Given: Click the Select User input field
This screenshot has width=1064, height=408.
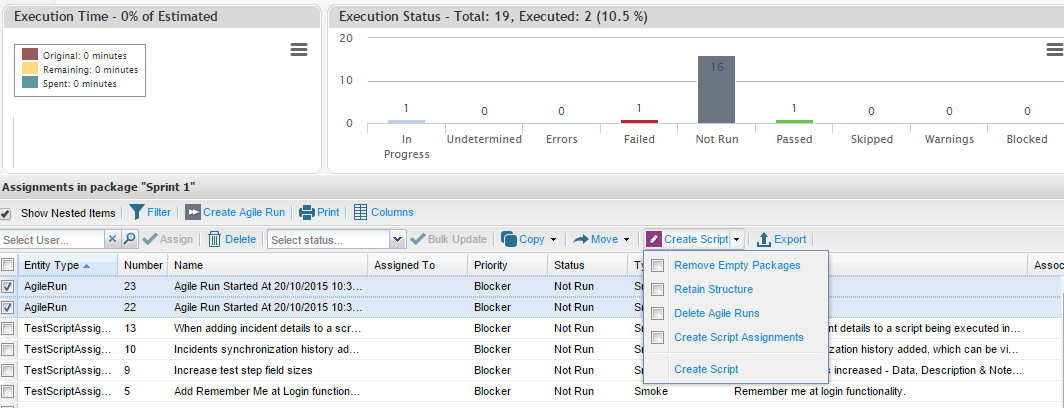Looking at the screenshot, I should click(52, 239).
